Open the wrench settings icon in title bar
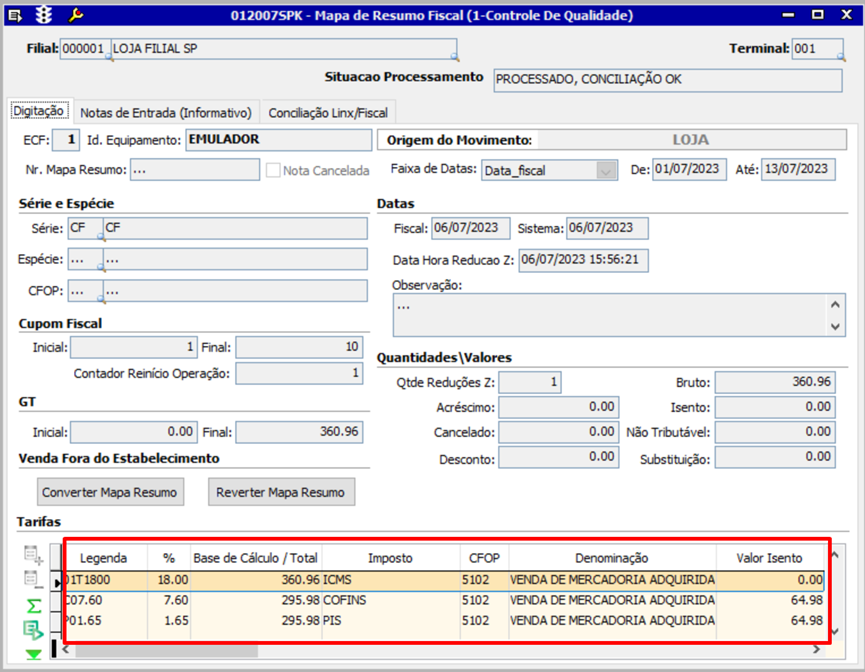 pyautogui.click(x=76, y=15)
